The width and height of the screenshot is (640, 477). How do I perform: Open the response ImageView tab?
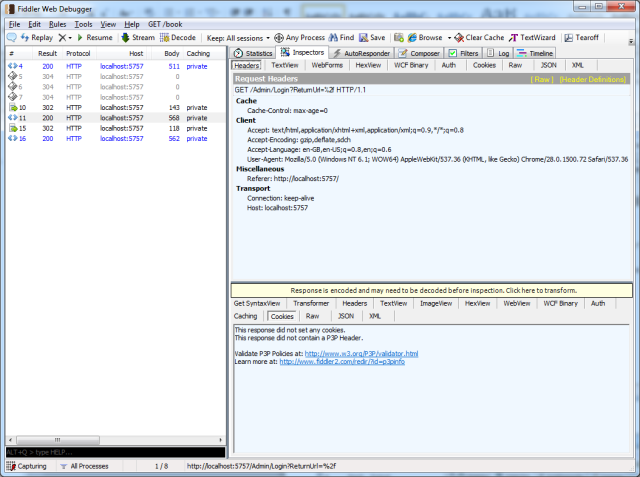click(x=436, y=303)
